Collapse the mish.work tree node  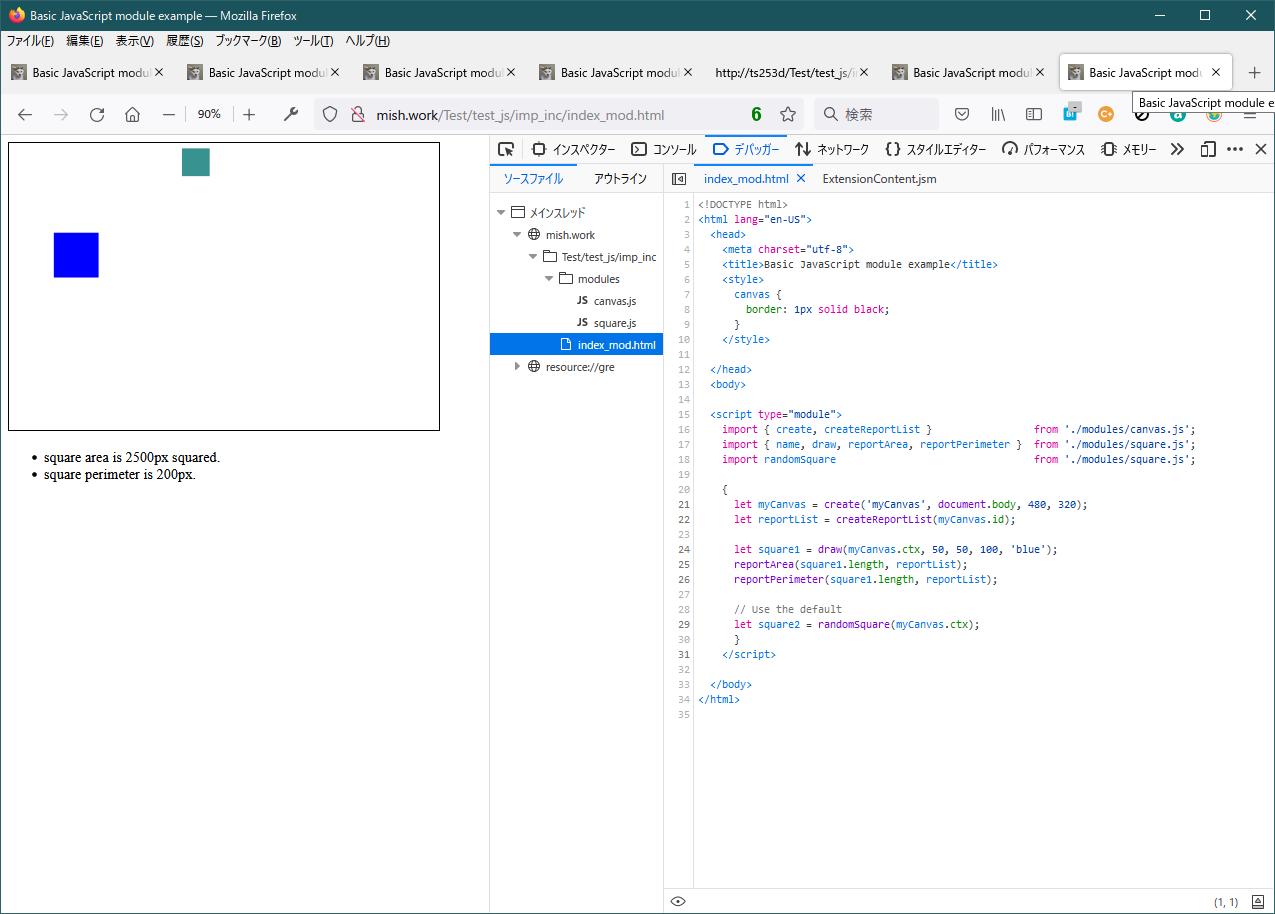(x=517, y=235)
